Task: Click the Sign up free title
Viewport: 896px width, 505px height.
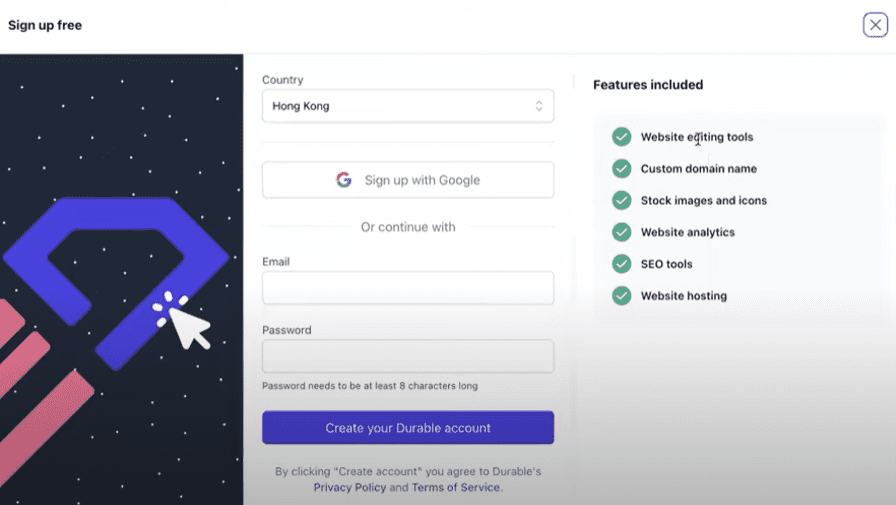Action: click(x=45, y=25)
